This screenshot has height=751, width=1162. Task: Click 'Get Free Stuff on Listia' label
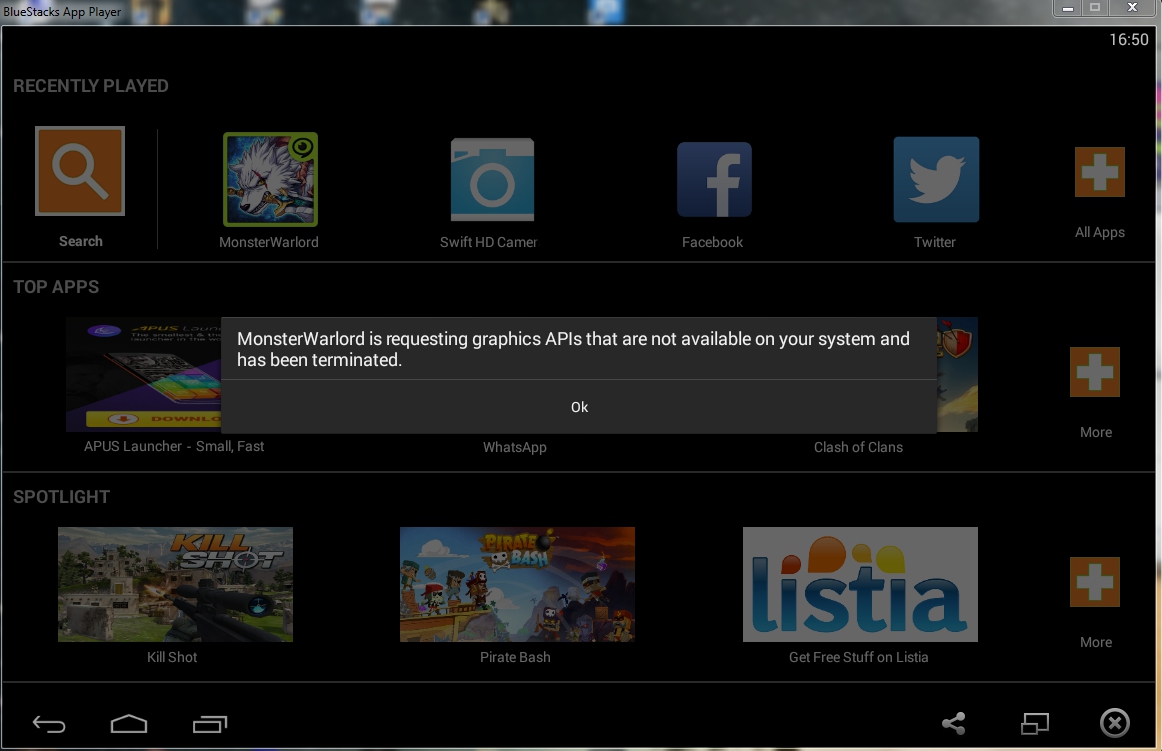tap(858, 657)
